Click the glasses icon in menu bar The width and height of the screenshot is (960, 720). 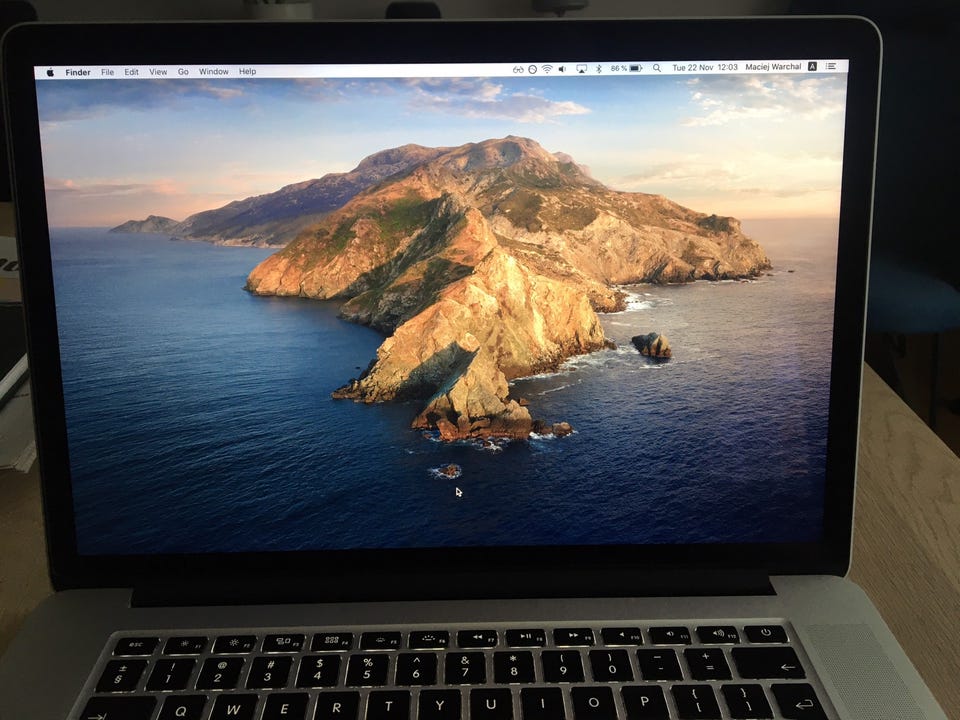pos(518,69)
